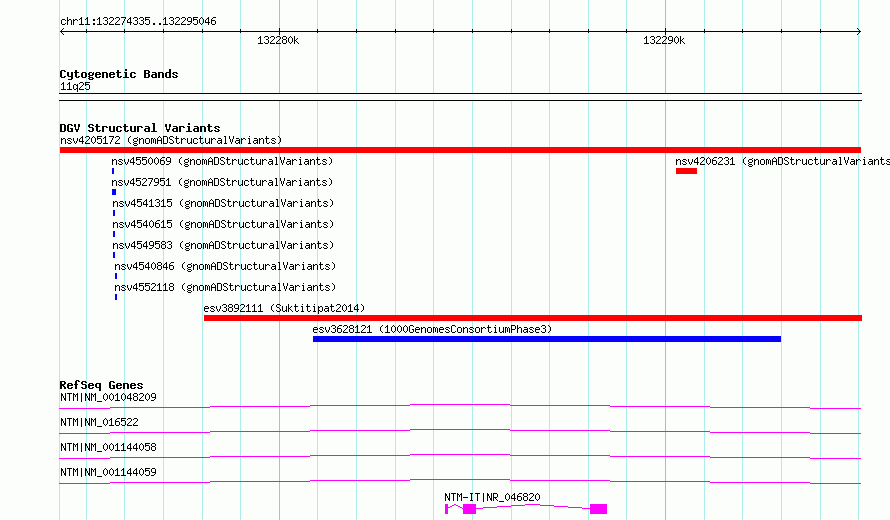The width and height of the screenshot is (890, 520).
Task: Click the 132280k ruler label
Action: 278,40
